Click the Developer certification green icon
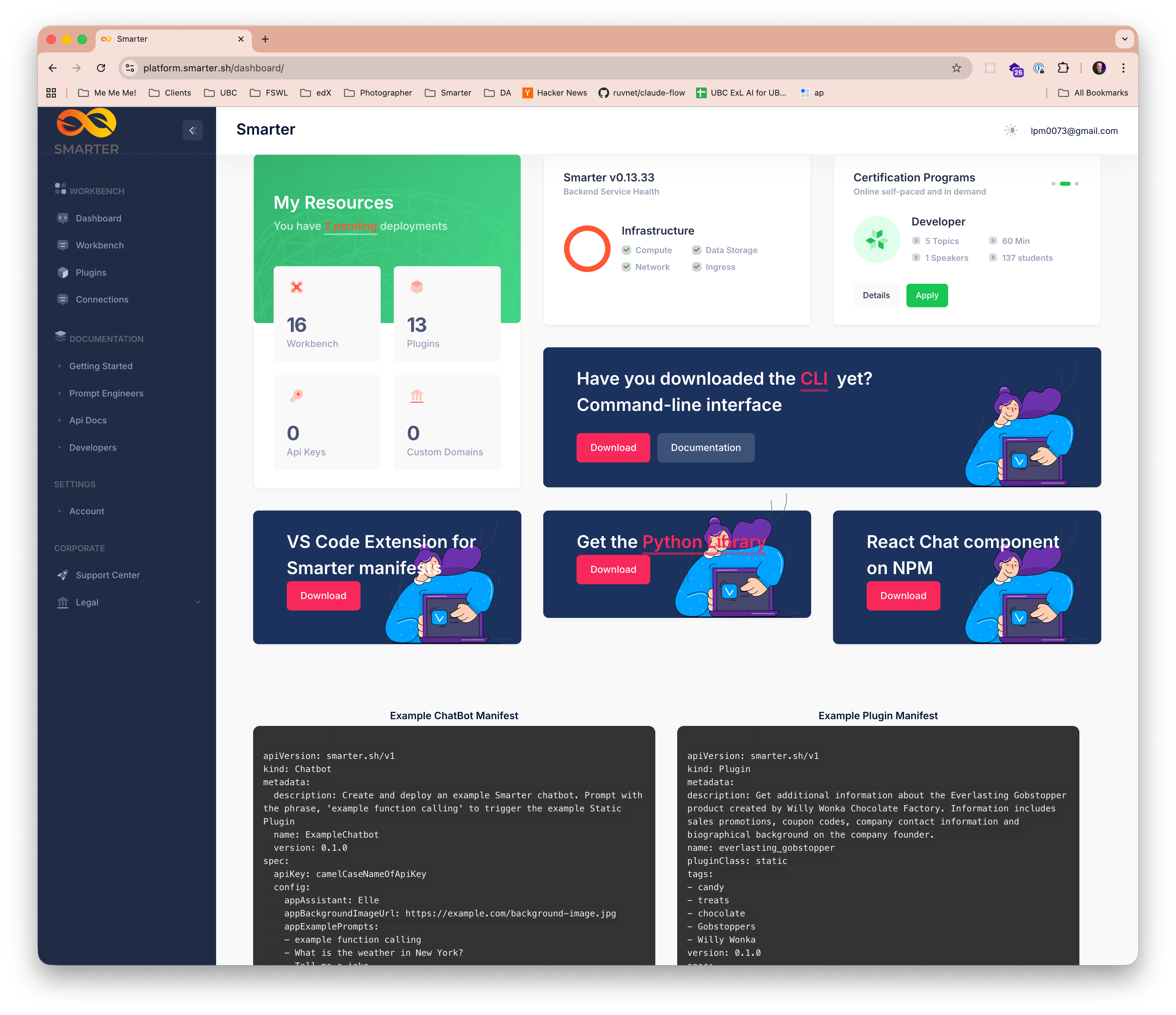1176x1015 pixels. [877, 239]
